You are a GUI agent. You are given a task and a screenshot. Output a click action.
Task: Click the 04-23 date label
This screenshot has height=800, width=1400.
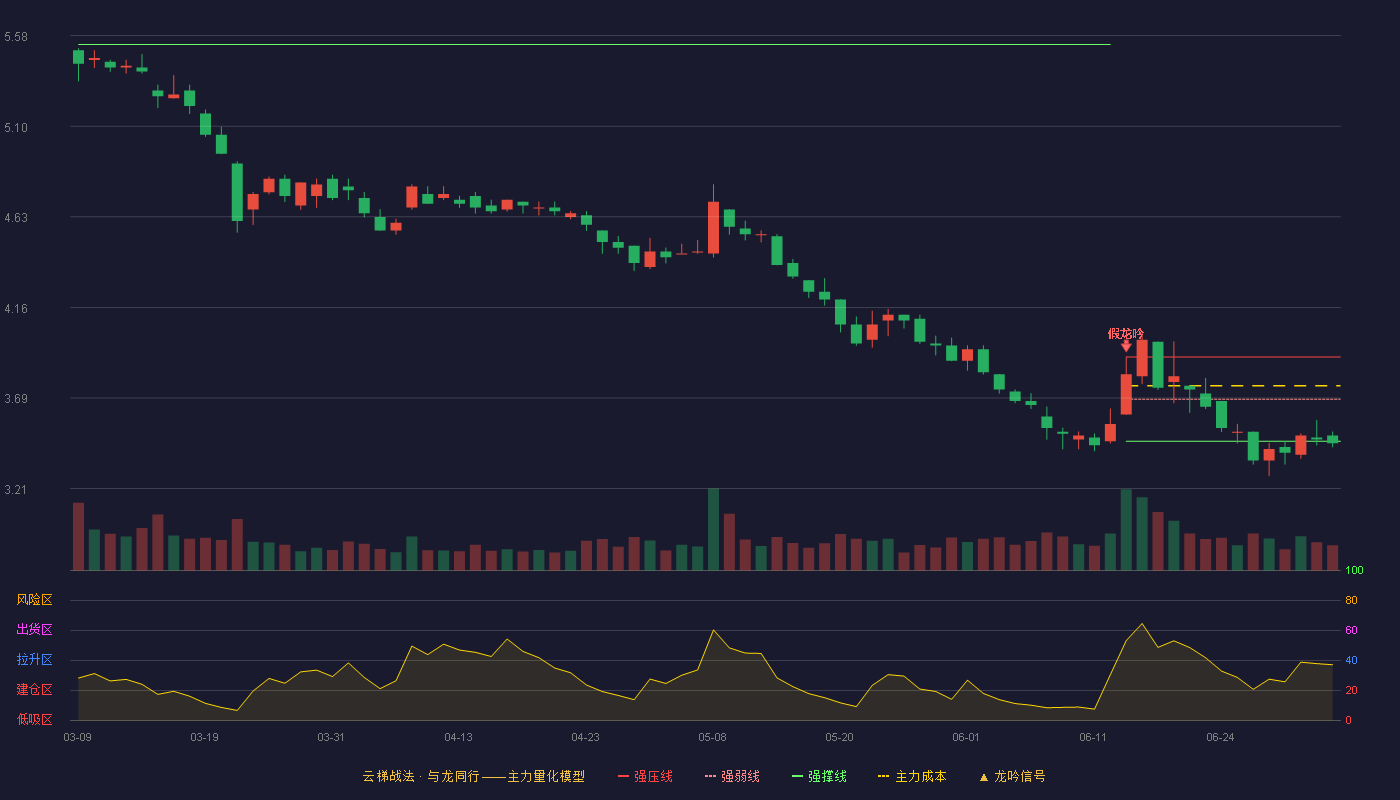(585, 737)
